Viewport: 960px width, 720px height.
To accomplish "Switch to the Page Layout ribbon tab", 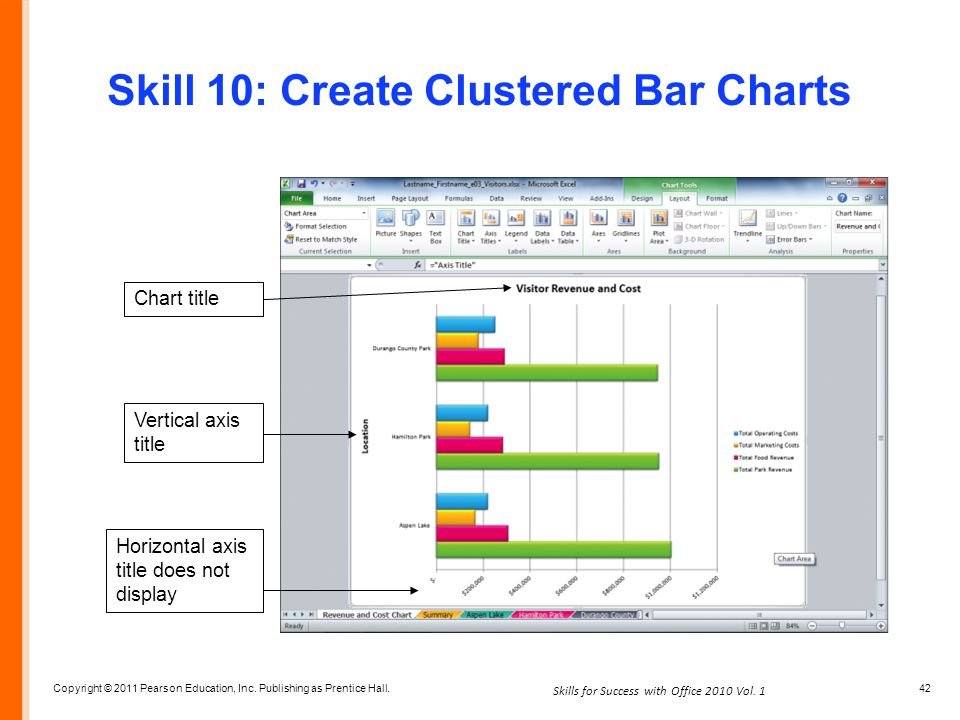I will [x=410, y=198].
